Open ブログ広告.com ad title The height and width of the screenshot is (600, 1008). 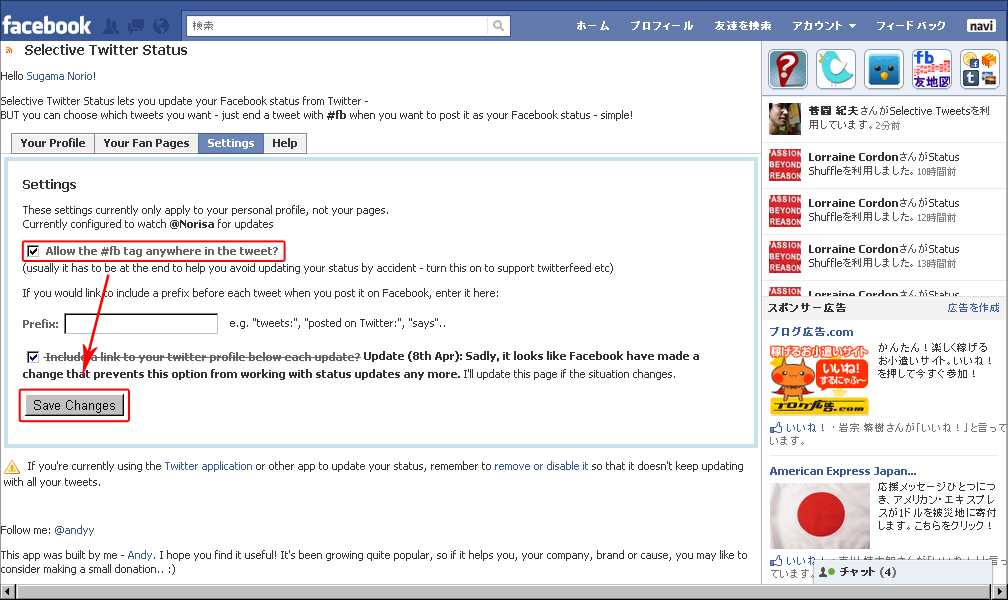click(811, 332)
